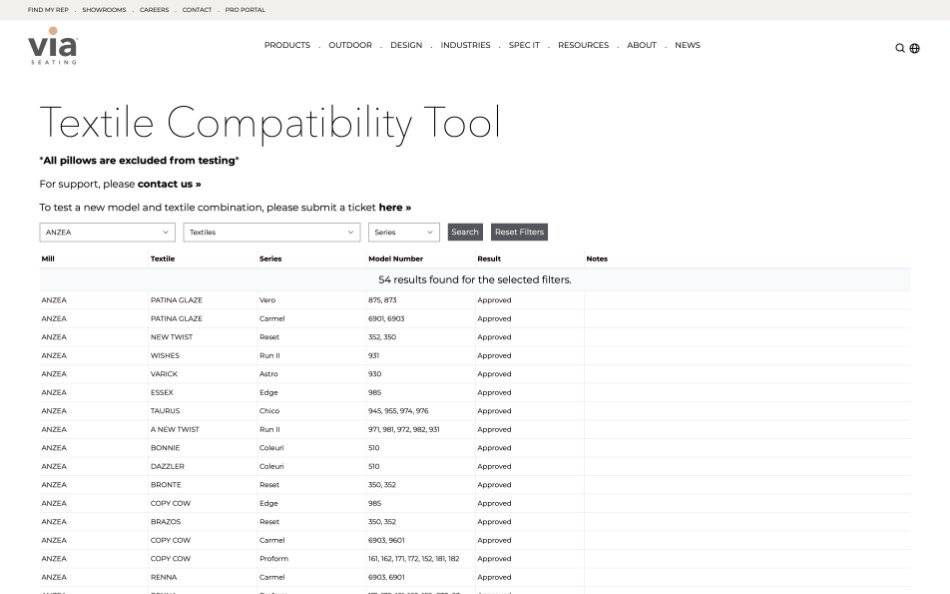The image size is (950, 594).
Task: Click the Model Number column header
Action: coord(396,259)
